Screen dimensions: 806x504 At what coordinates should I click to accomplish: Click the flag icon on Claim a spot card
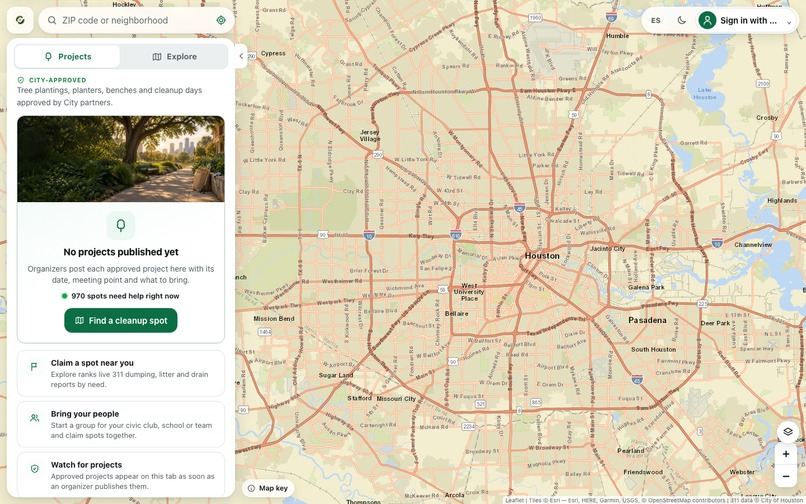pyautogui.click(x=34, y=367)
